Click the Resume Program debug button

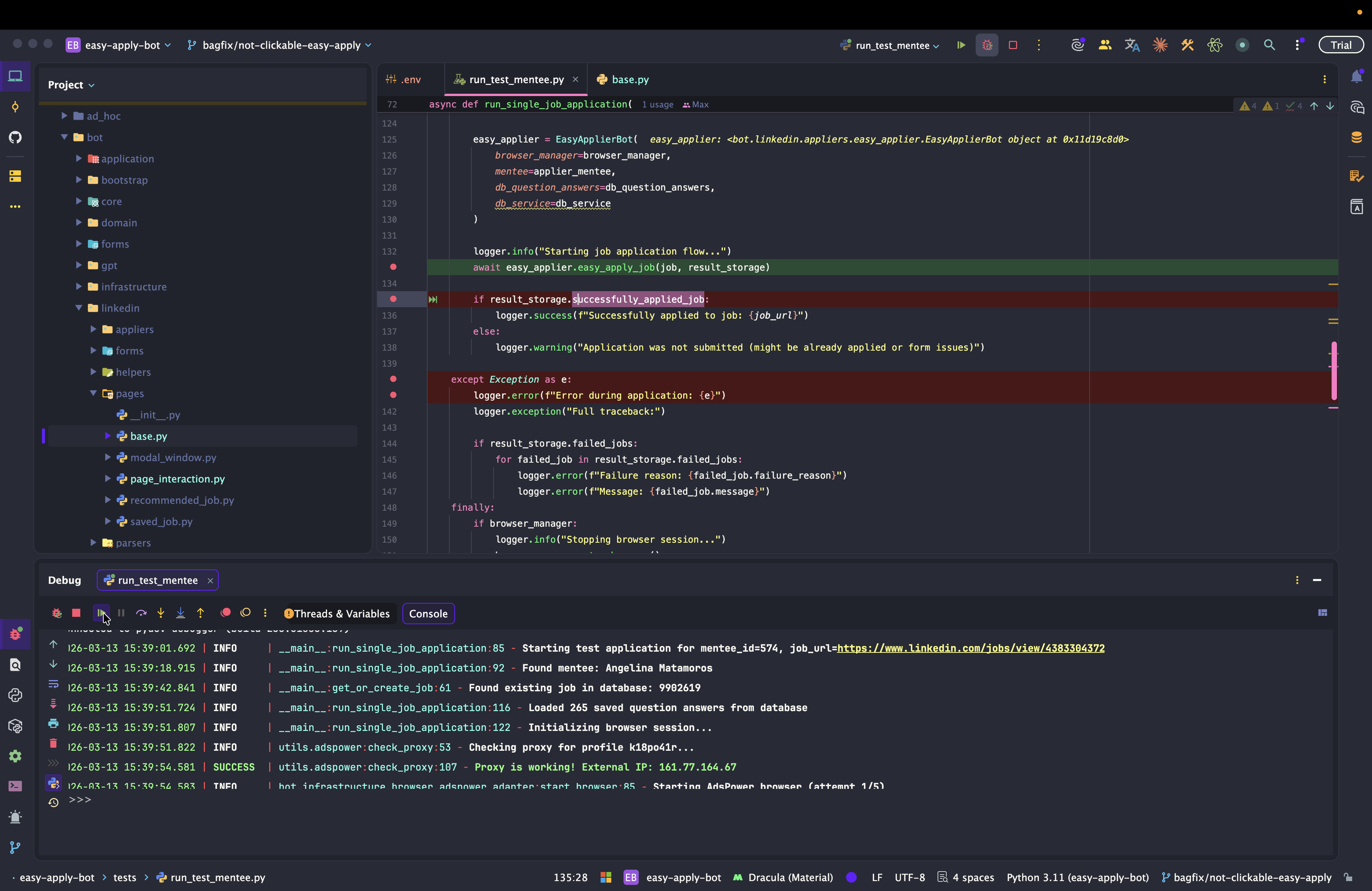coord(101,613)
